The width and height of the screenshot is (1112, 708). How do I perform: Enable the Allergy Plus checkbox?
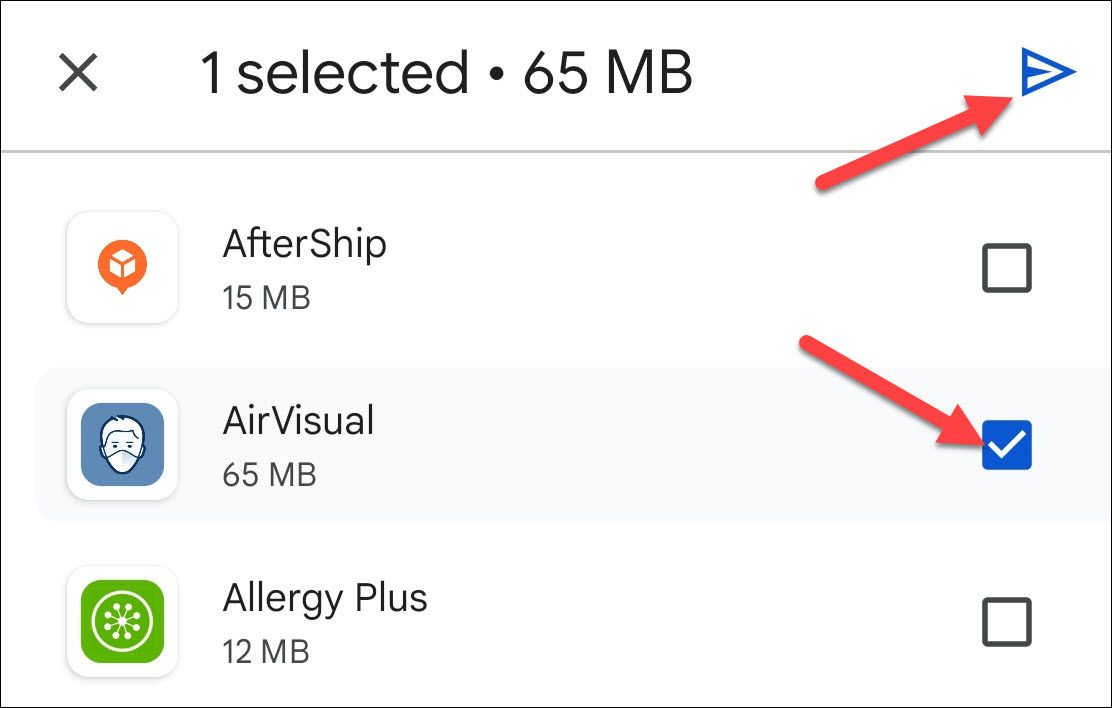coord(1006,621)
